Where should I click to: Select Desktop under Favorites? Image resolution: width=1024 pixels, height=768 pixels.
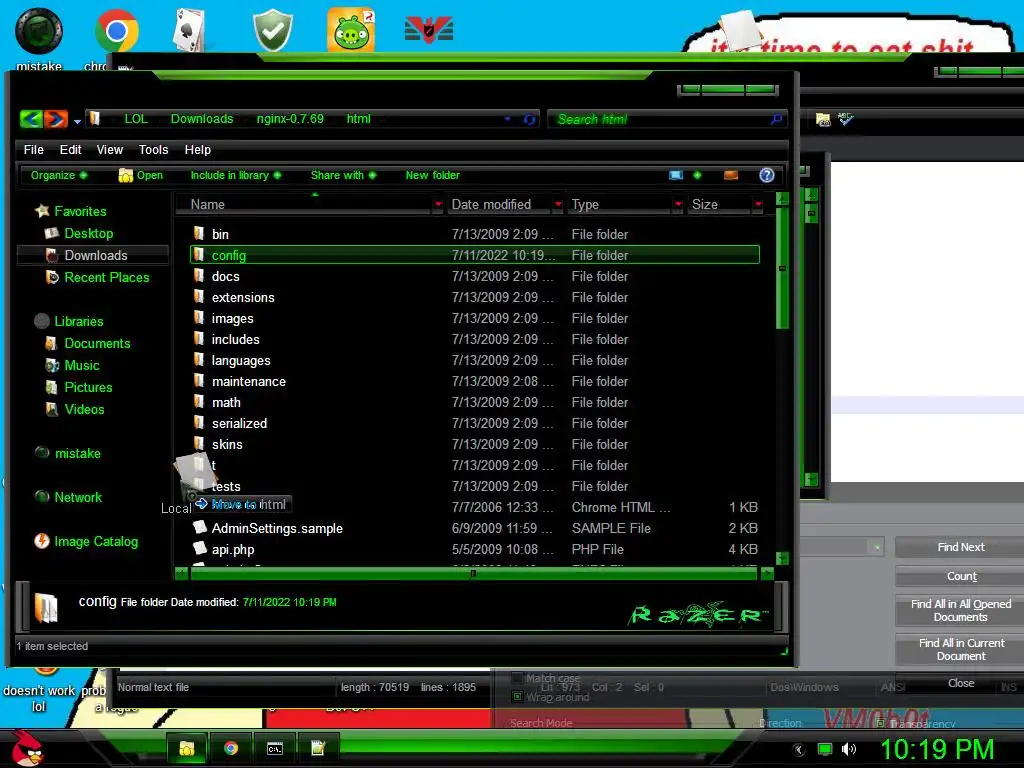(x=89, y=233)
